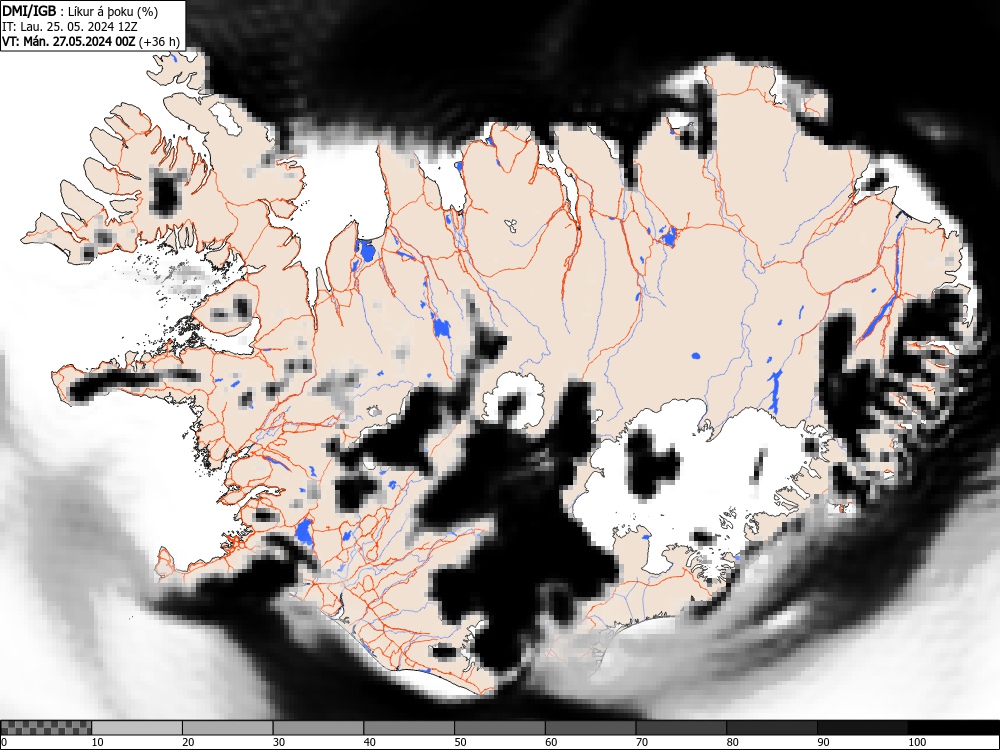
Task: Click the "0" scale label
Action: pos(4,742)
